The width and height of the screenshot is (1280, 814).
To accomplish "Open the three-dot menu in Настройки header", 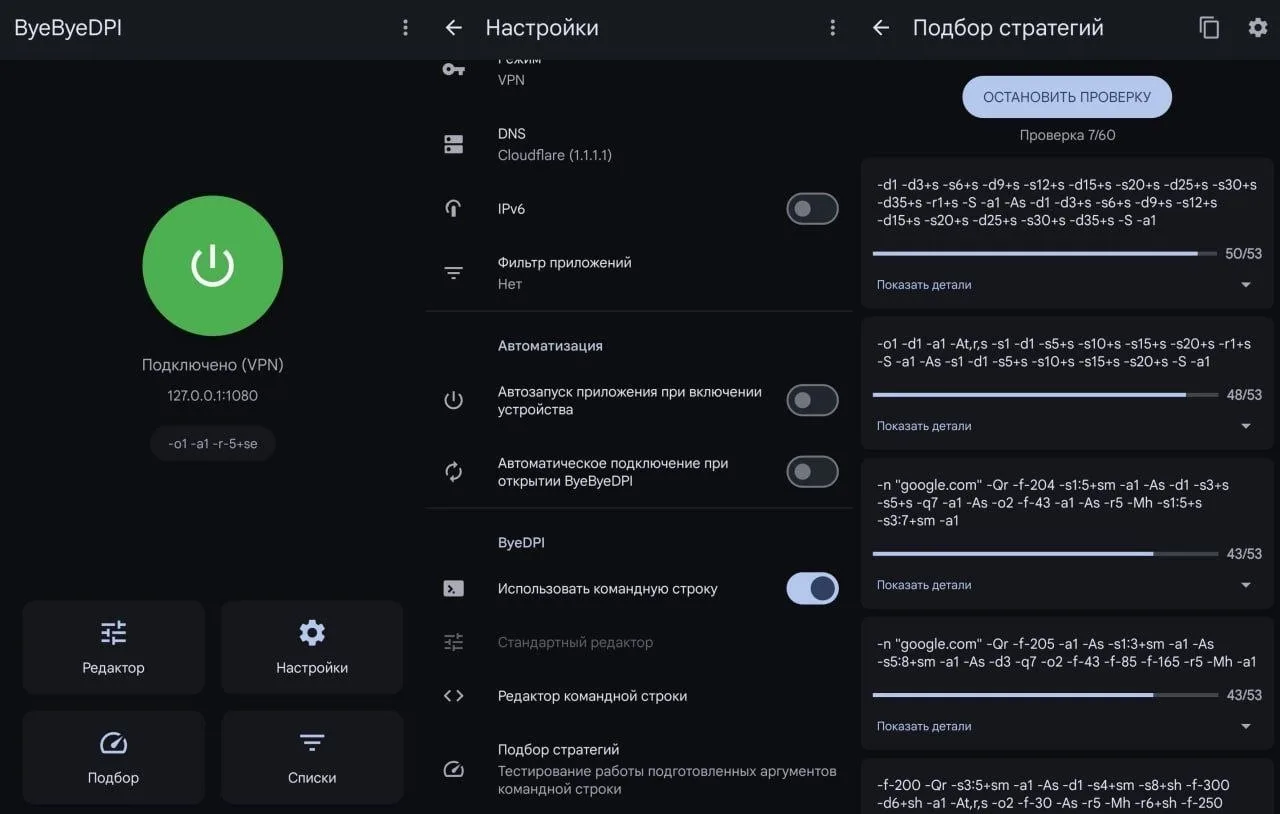I will (832, 28).
